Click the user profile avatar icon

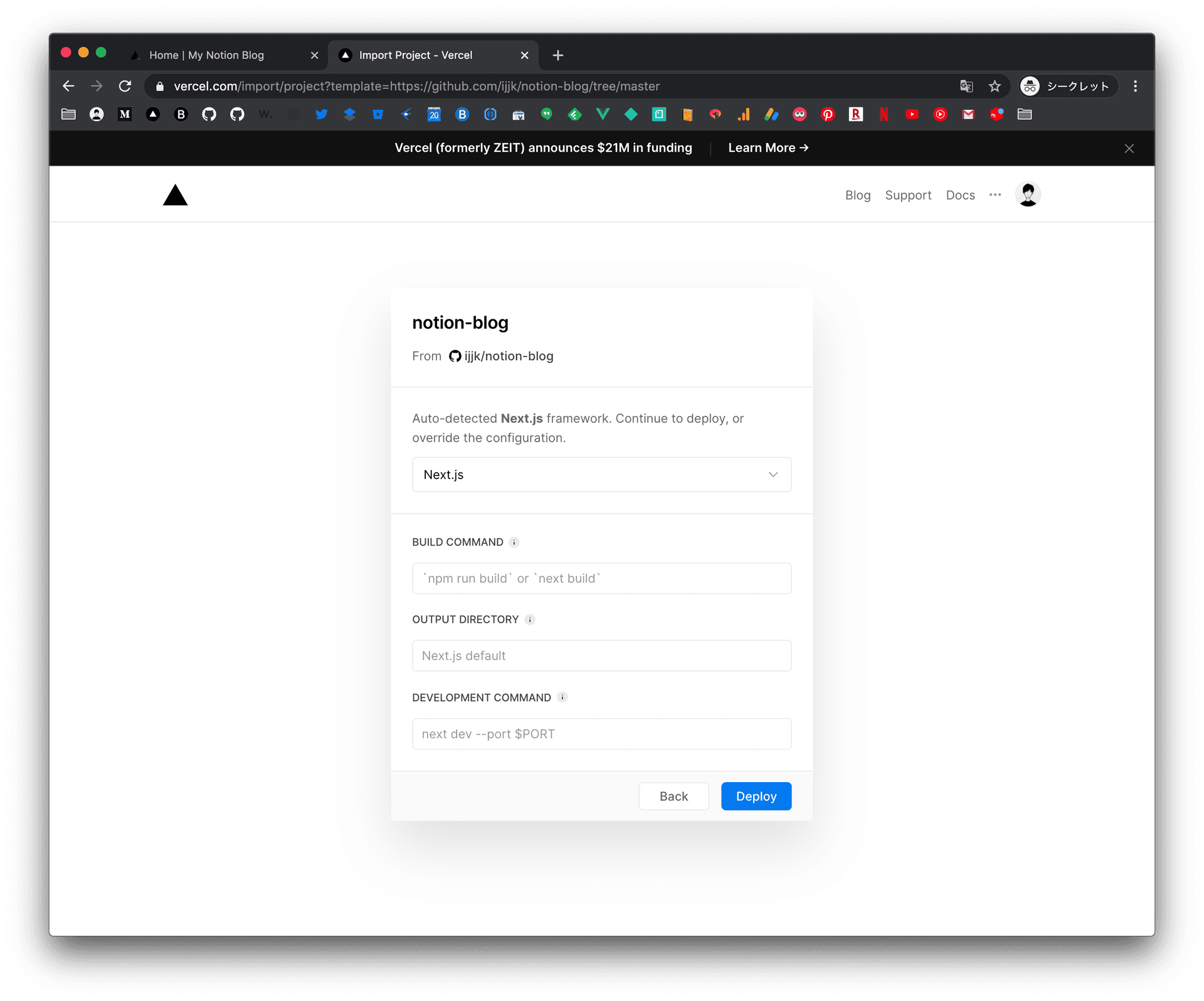click(1029, 195)
